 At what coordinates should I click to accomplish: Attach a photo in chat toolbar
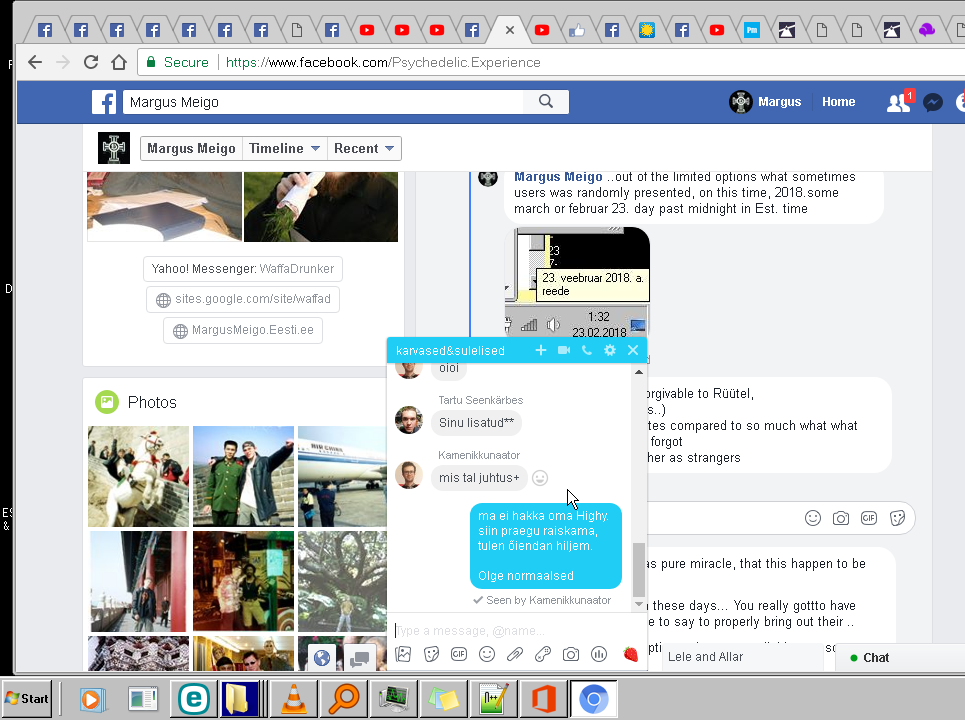pos(403,654)
